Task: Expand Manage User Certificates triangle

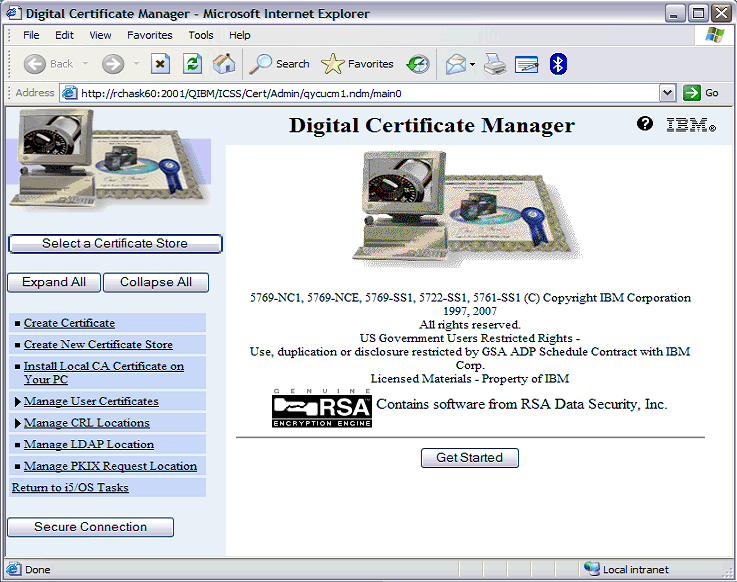Action: click(x=18, y=401)
